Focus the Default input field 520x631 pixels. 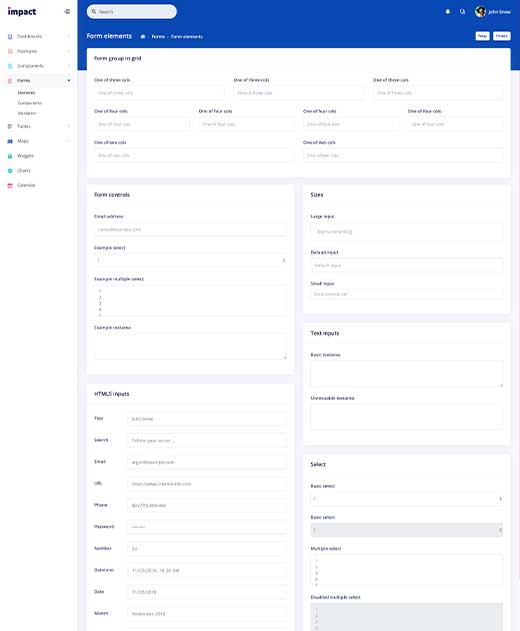point(407,266)
